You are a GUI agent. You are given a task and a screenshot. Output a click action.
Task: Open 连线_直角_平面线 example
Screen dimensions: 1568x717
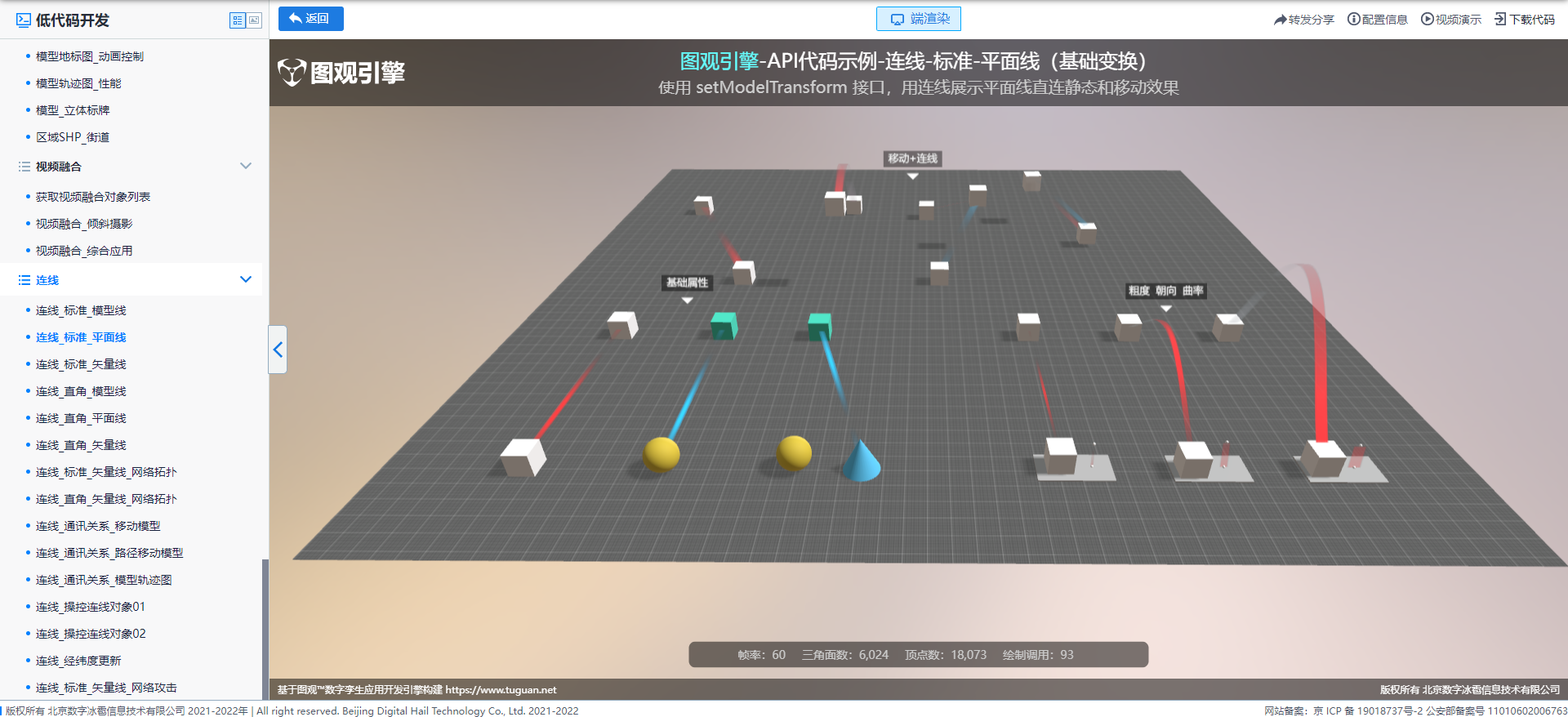coord(81,418)
